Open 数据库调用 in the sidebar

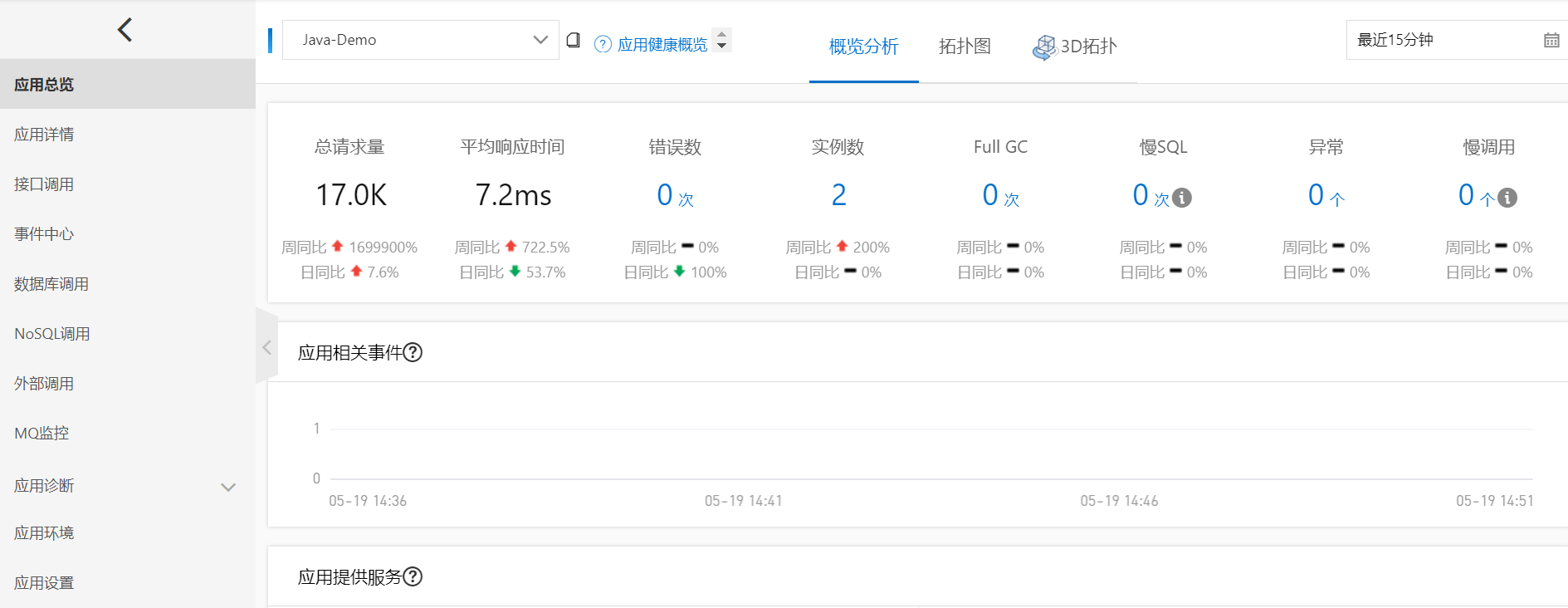point(128,283)
